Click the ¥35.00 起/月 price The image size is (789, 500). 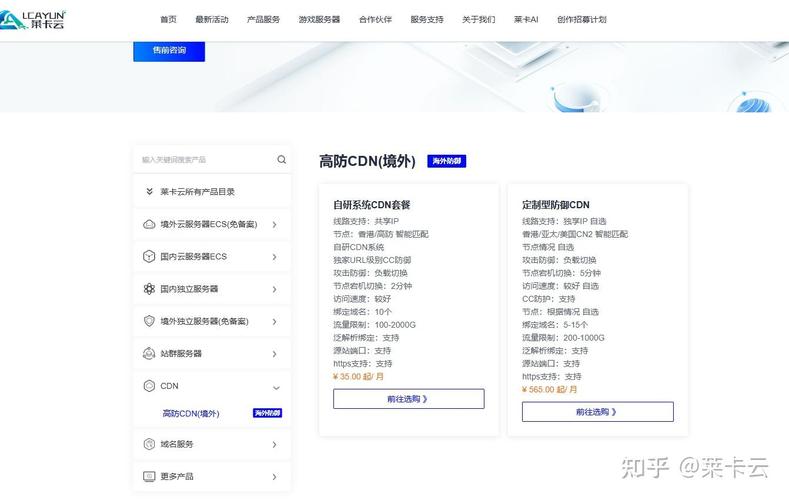pyautogui.click(x=358, y=376)
